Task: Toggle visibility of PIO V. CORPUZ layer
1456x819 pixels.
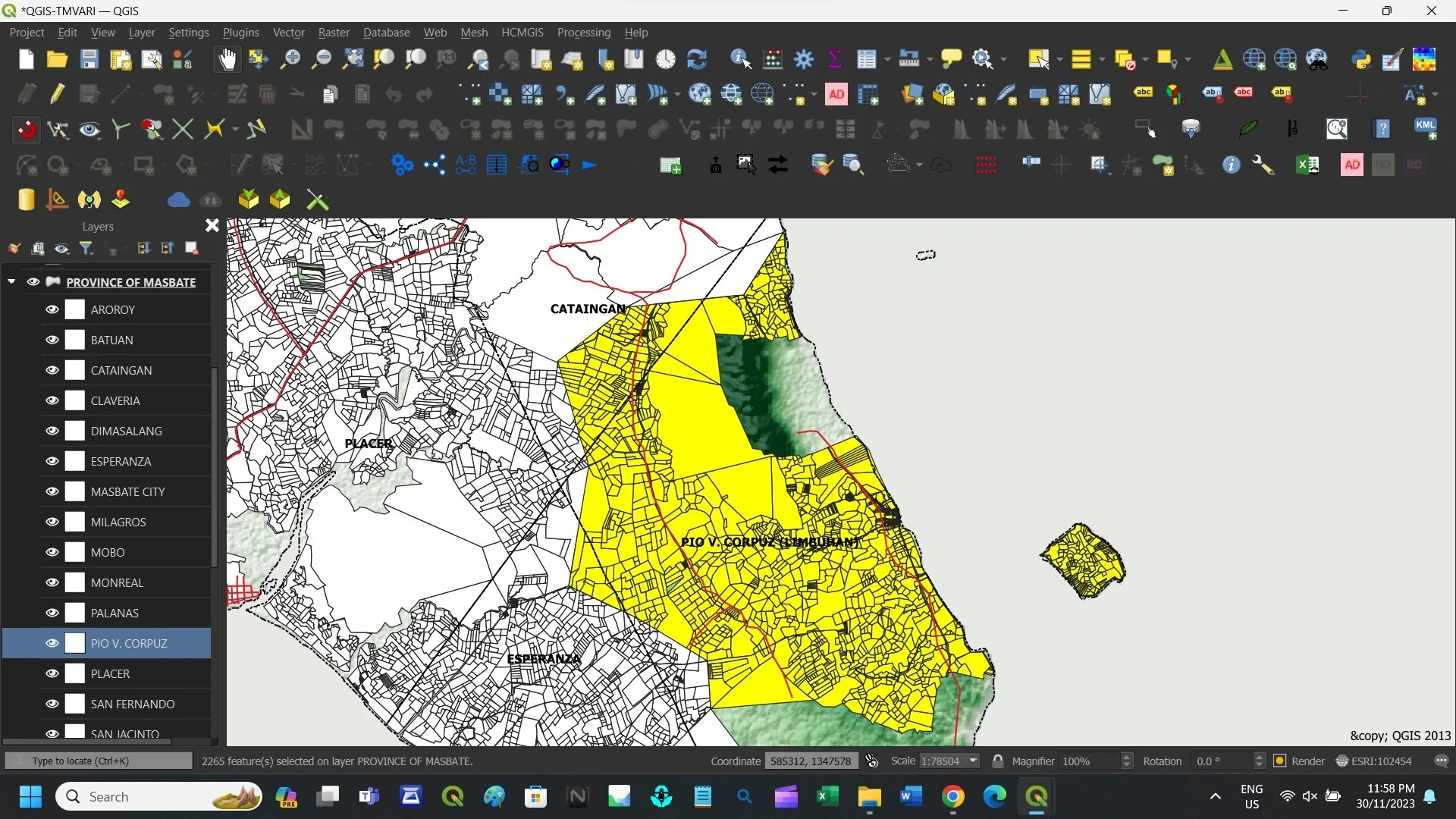Action: [x=52, y=643]
